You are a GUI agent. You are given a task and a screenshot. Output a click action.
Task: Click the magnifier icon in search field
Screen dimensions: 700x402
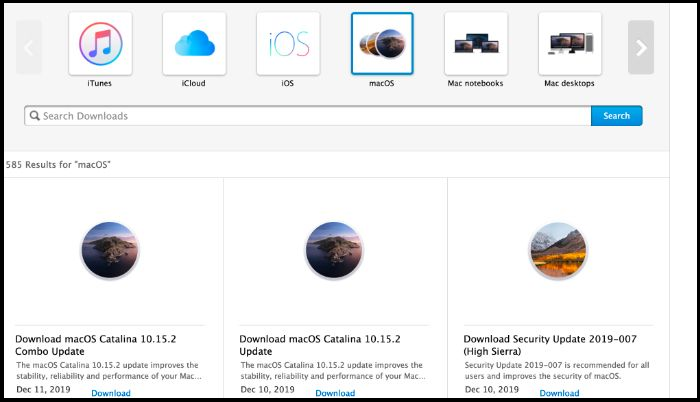point(34,116)
